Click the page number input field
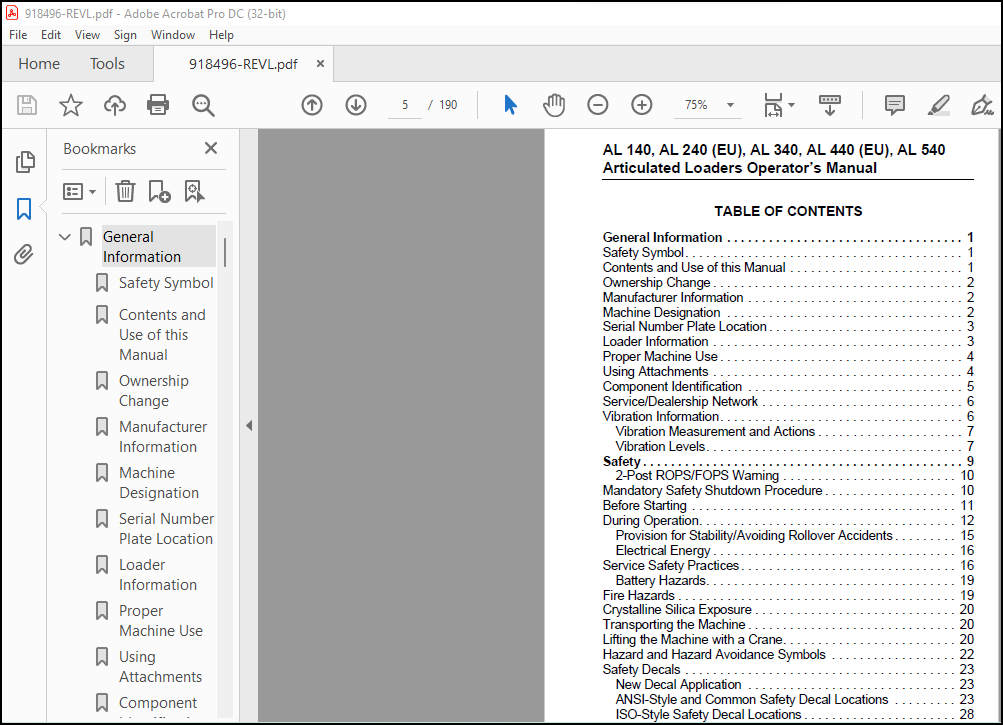This screenshot has width=1003, height=725. click(x=405, y=105)
